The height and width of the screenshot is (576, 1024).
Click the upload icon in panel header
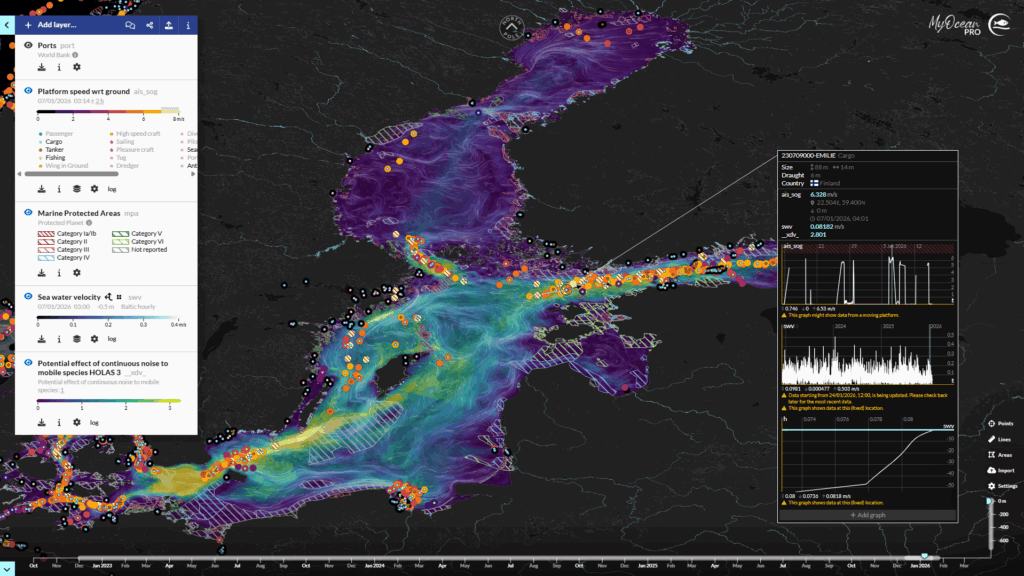pos(168,24)
